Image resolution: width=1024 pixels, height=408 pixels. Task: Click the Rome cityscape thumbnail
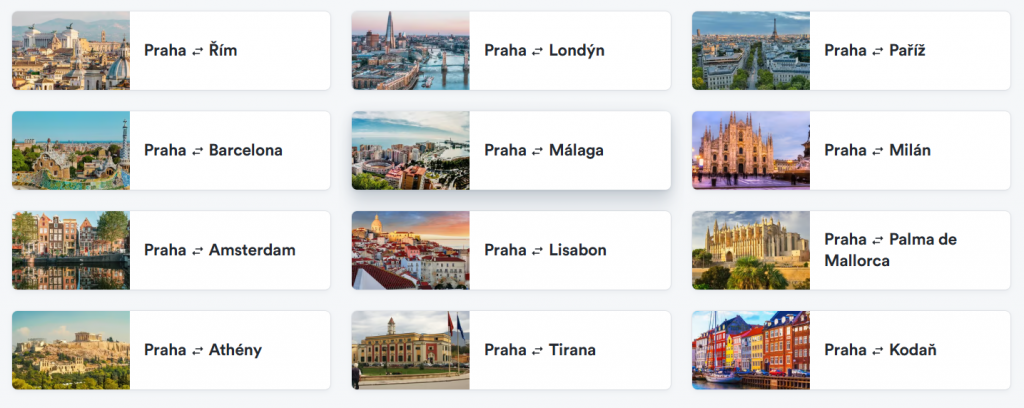(71, 50)
